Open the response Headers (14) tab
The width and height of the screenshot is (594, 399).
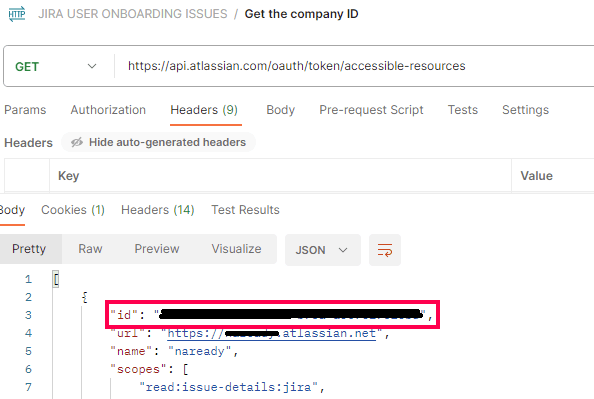[x=158, y=210]
